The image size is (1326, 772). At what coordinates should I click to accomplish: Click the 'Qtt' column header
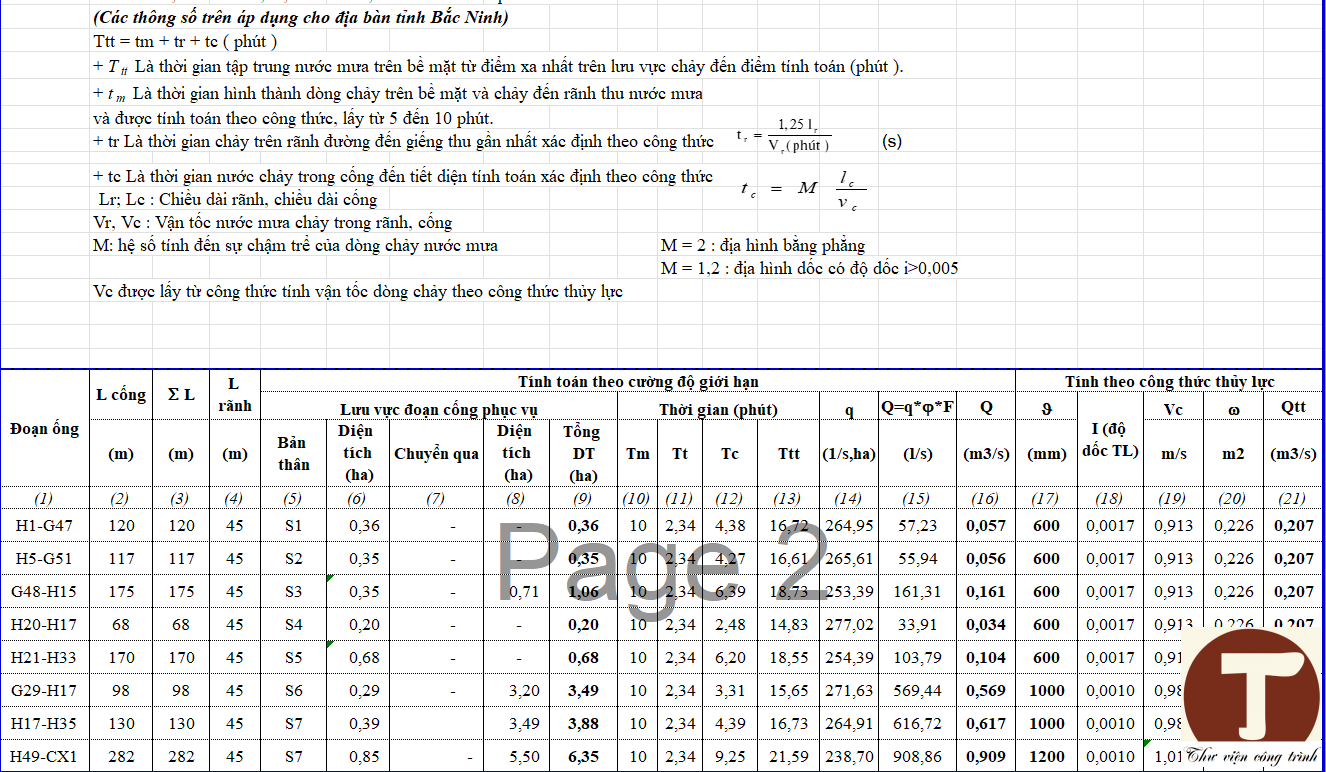(x=1293, y=406)
